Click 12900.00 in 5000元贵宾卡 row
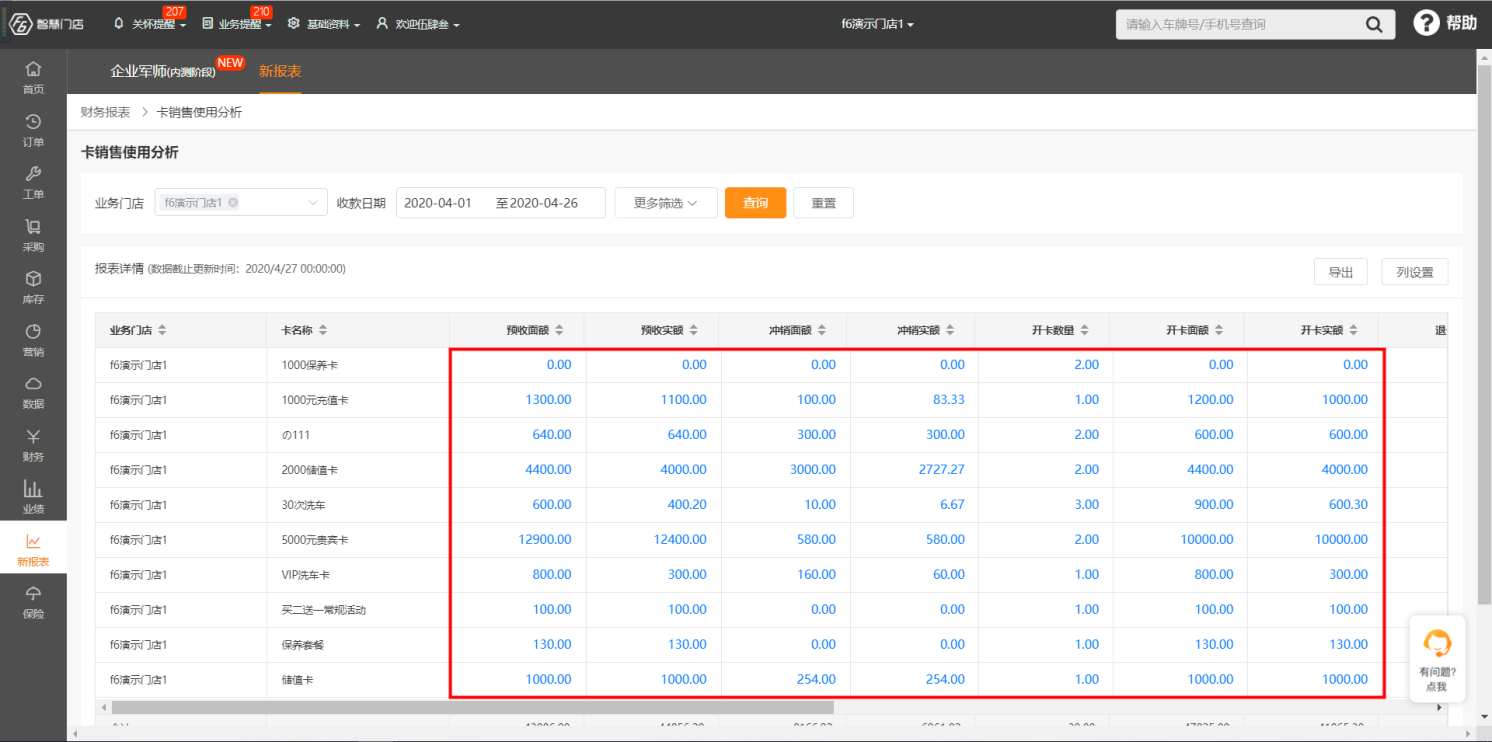The height and width of the screenshot is (742, 1492). pos(545,540)
